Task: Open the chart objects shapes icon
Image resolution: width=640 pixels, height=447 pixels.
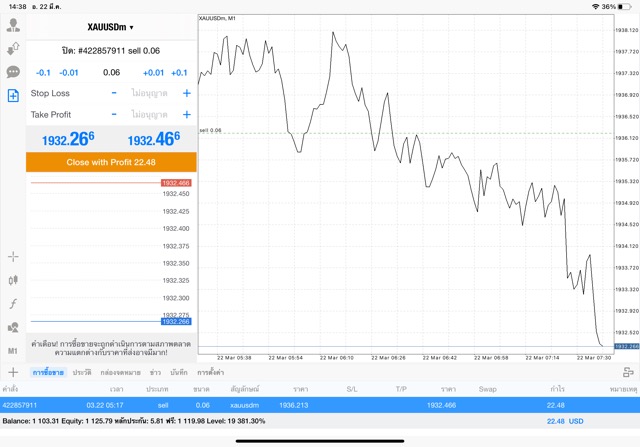Action: (x=13, y=327)
